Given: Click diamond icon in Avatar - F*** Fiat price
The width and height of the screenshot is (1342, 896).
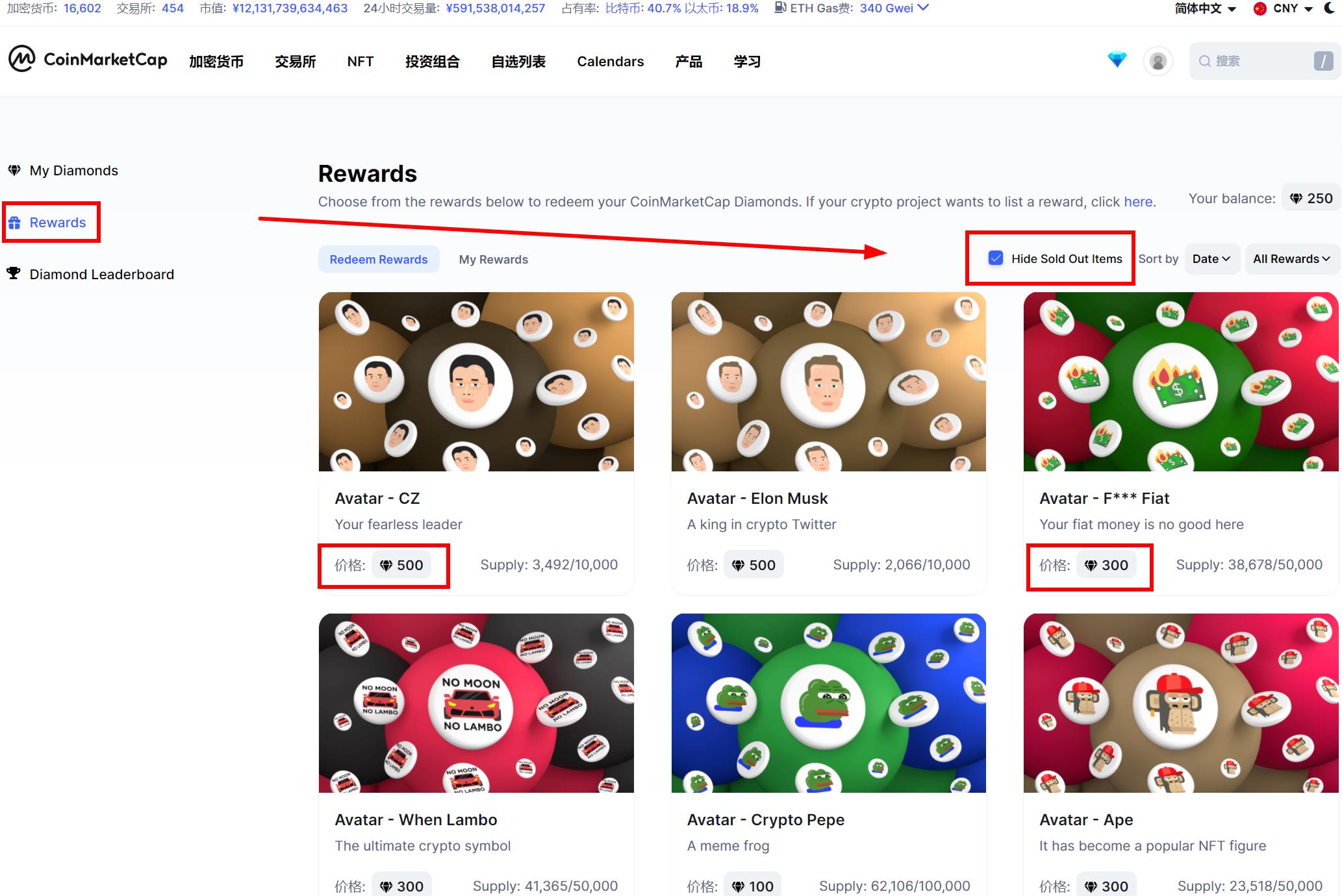Looking at the screenshot, I should (x=1091, y=566).
